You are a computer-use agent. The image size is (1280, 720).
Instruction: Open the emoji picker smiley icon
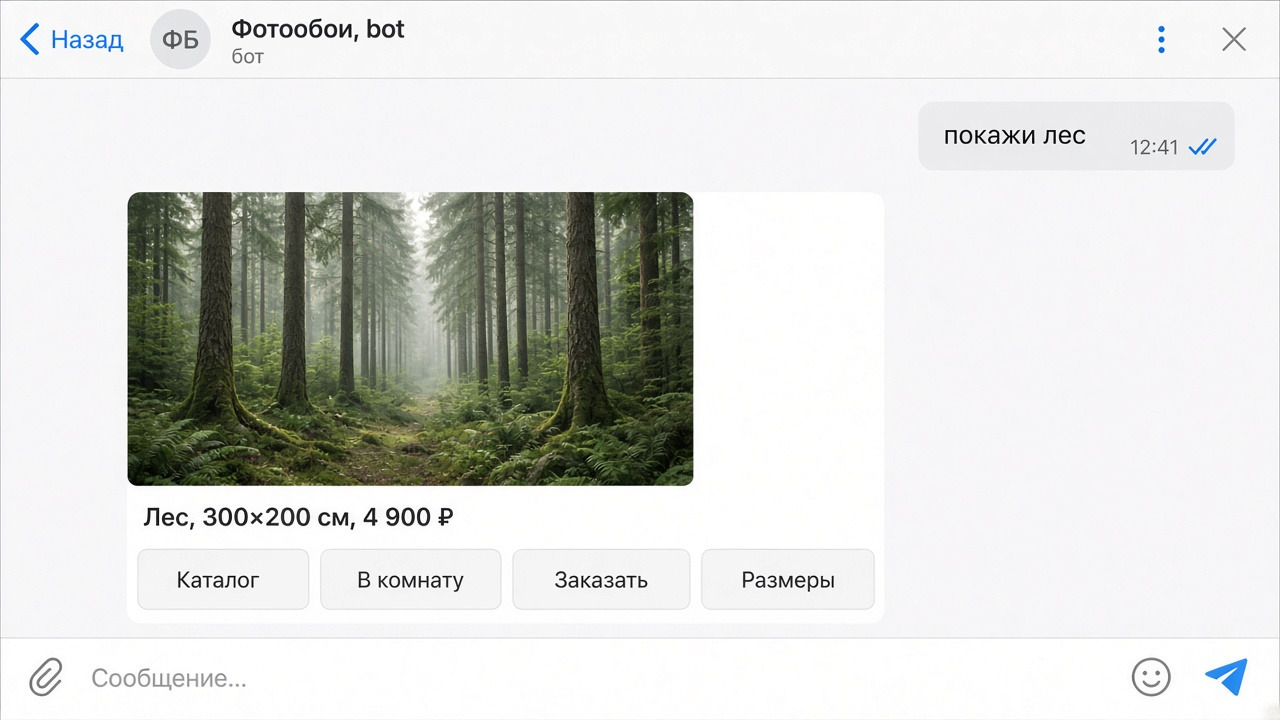point(1151,677)
